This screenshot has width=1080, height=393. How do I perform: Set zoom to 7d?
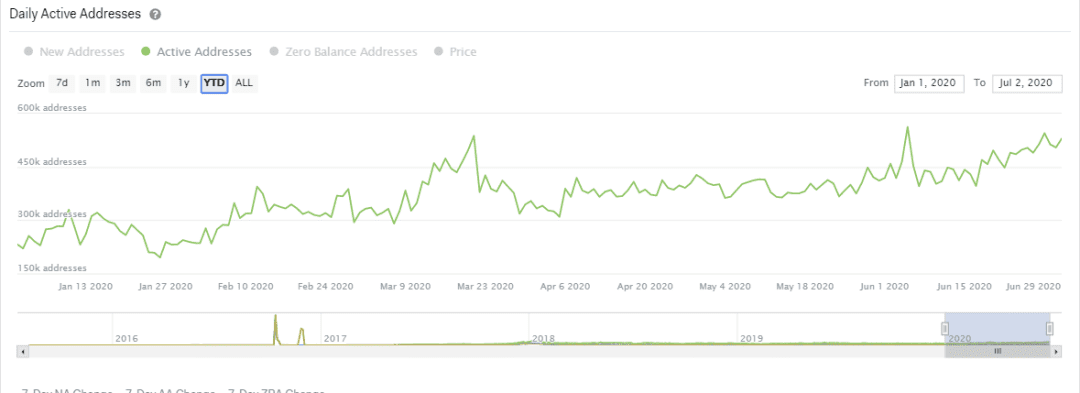[62, 83]
